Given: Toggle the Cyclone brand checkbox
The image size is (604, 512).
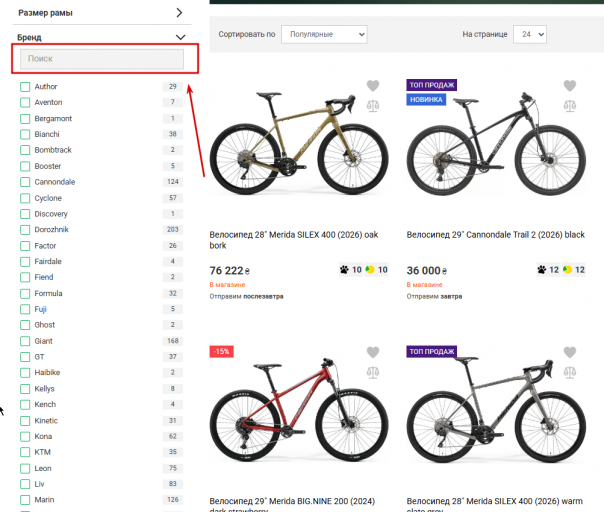Looking at the screenshot, I should [25, 198].
